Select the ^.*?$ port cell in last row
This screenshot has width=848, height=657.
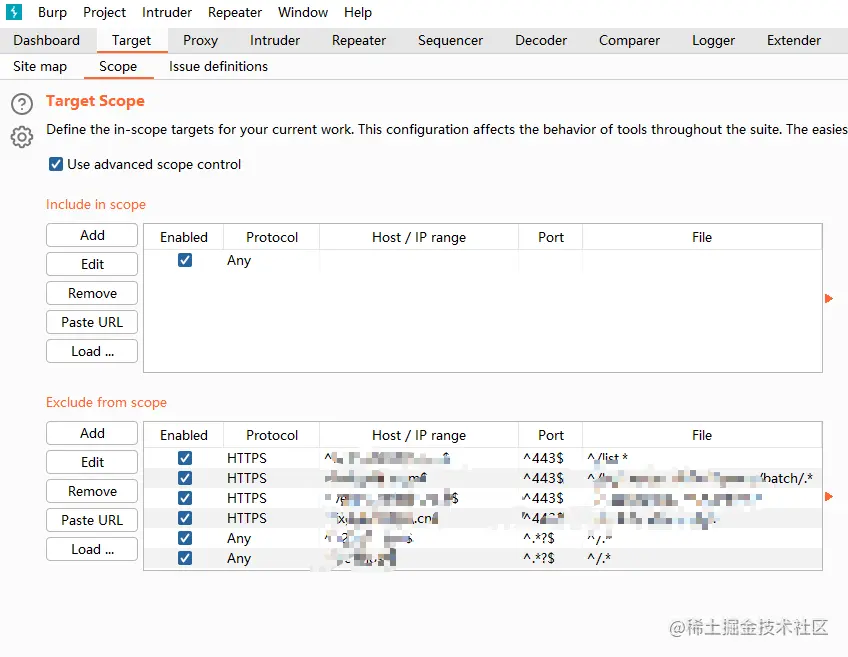[x=551, y=558]
